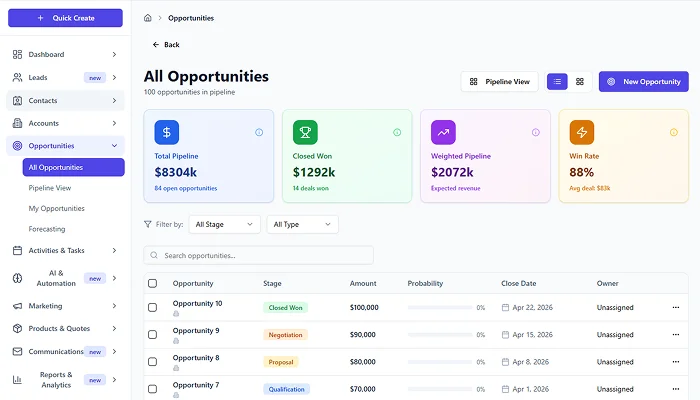Click the Search opportunities input field
This screenshot has height=400, width=700.
tap(259, 255)
